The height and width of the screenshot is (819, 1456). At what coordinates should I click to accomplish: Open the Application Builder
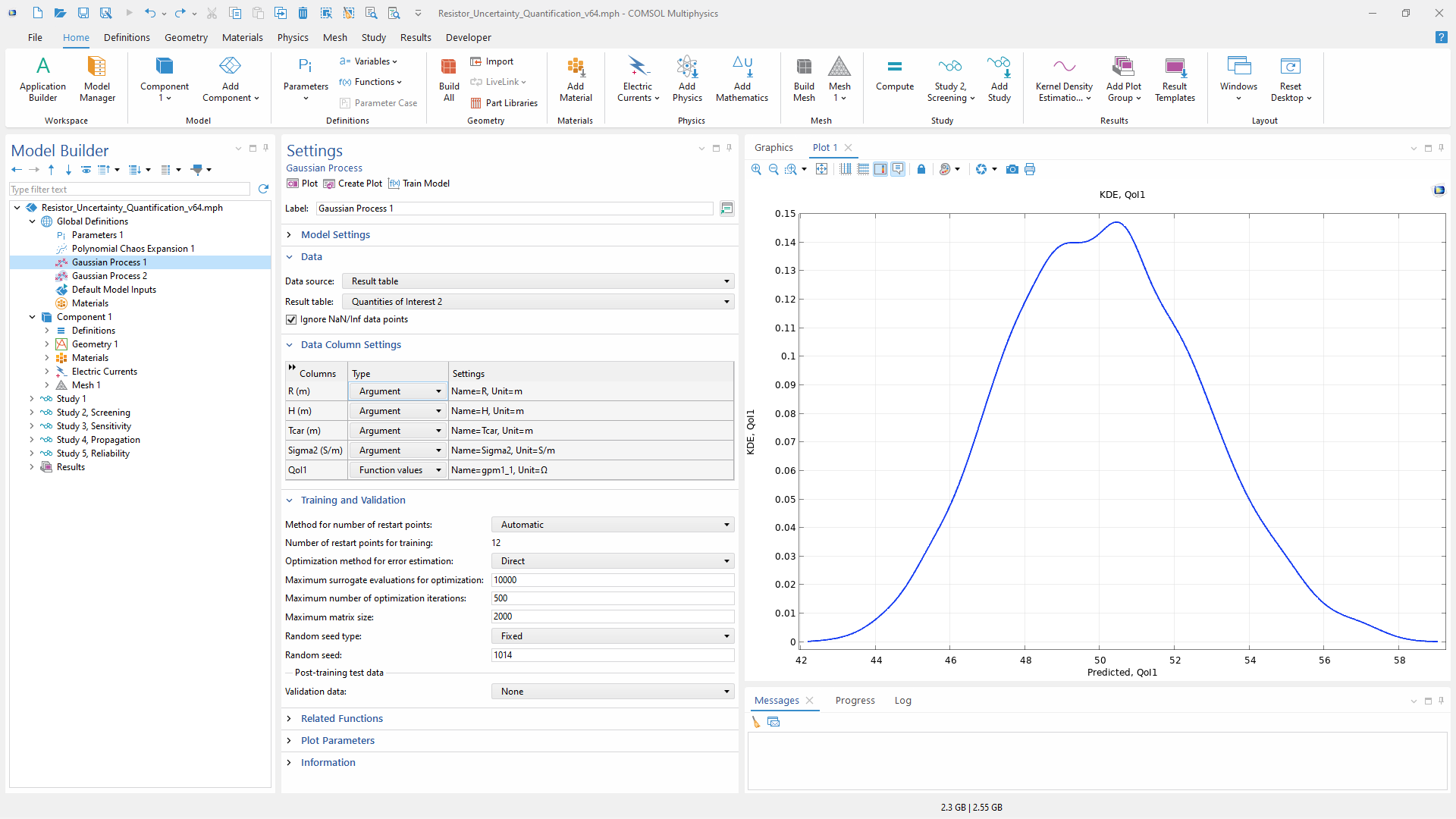click(x=42, y=79)
